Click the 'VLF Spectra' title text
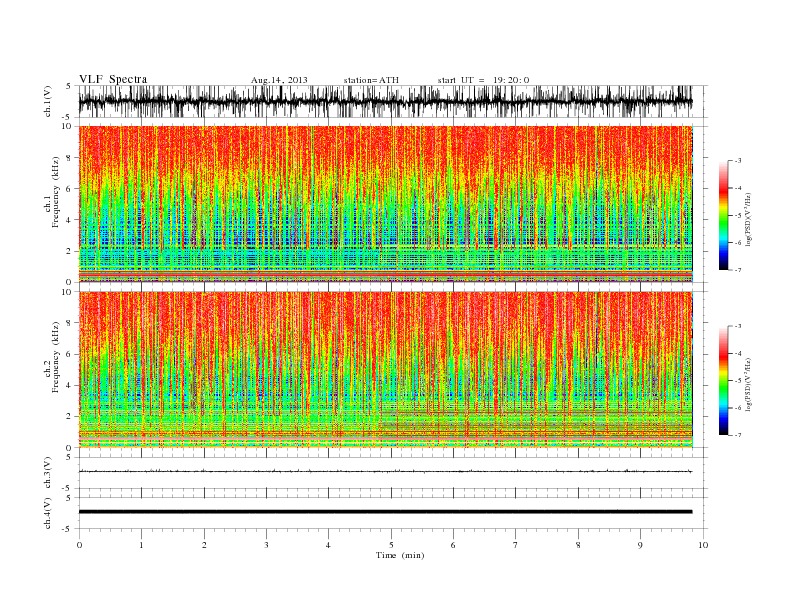 pyautogui.click(x=113, y=79)
